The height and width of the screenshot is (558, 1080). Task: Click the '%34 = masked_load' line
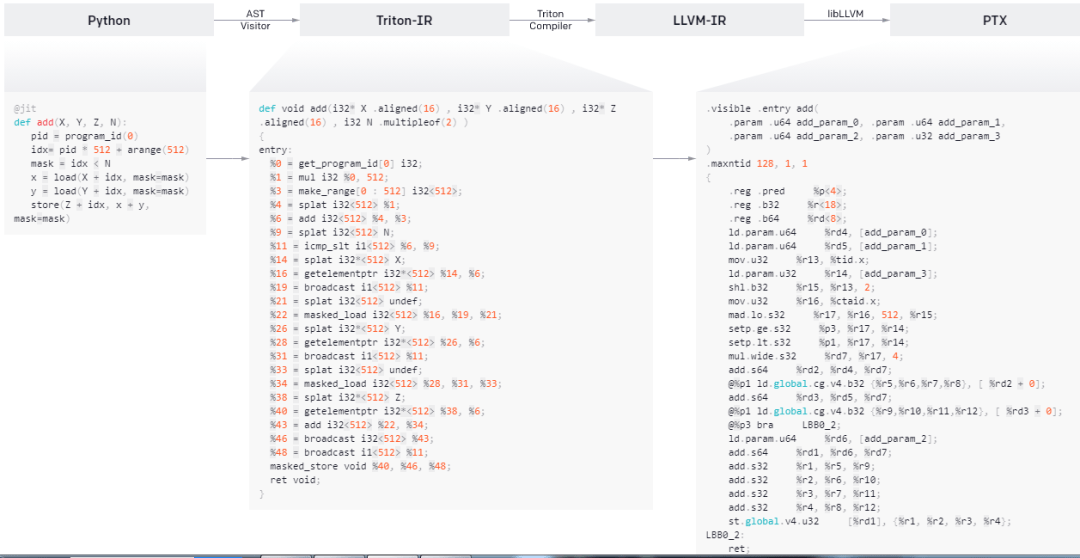pos(386,383)
